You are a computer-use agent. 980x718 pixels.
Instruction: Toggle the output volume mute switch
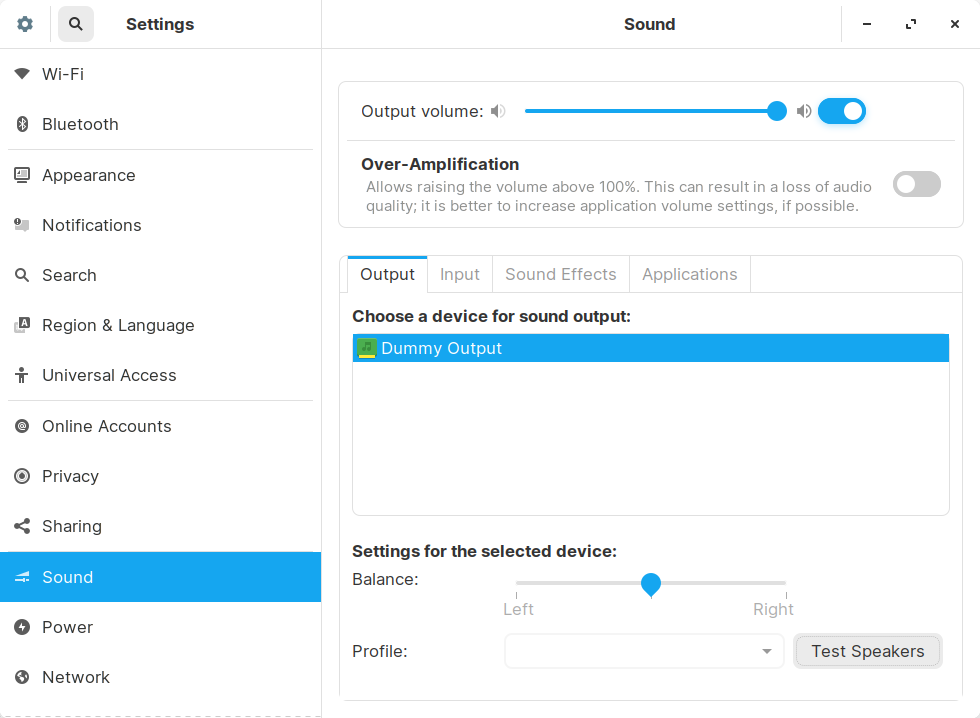pyautogui.click(x=841, y=111)
